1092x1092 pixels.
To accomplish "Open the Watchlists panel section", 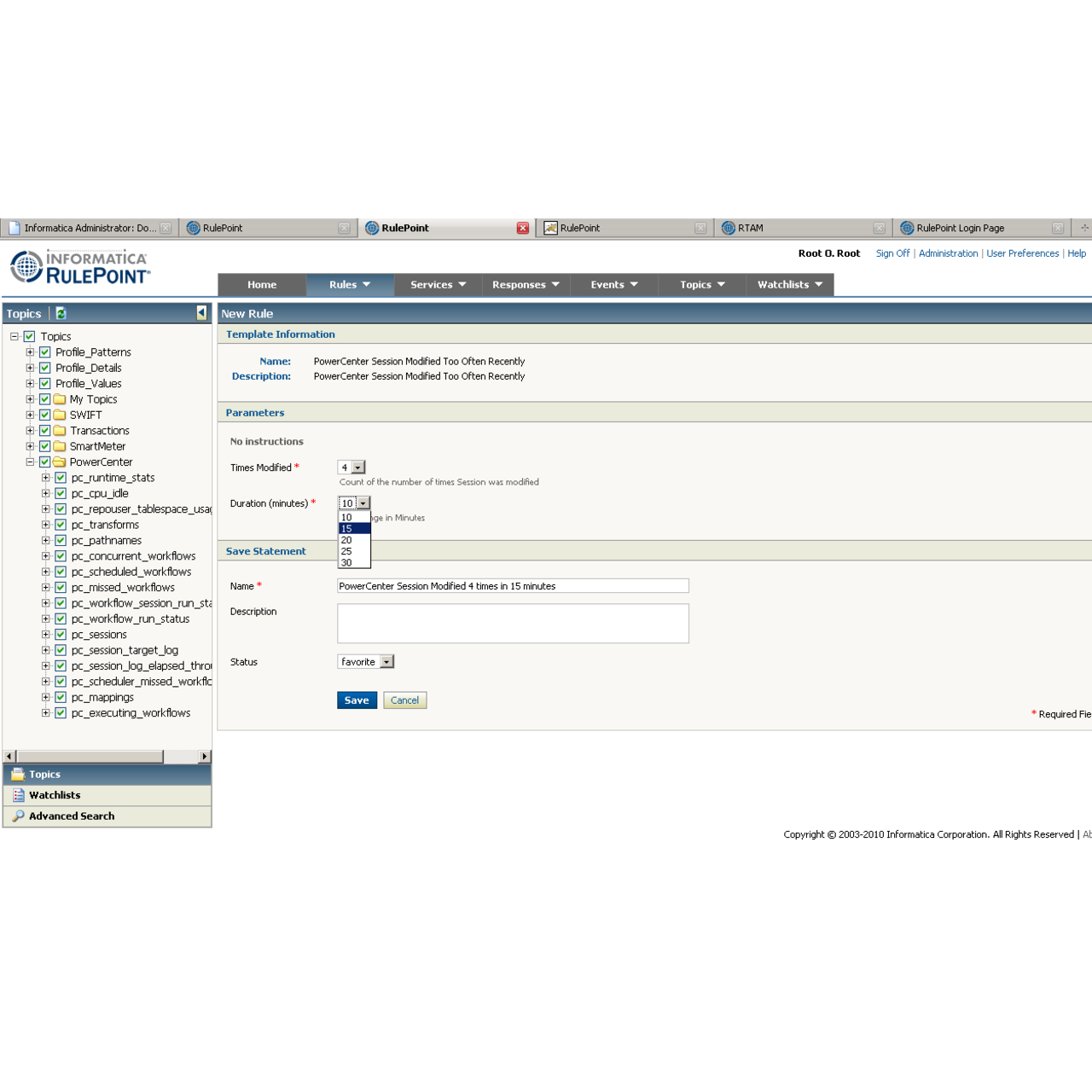I will (x=107, y=795).
